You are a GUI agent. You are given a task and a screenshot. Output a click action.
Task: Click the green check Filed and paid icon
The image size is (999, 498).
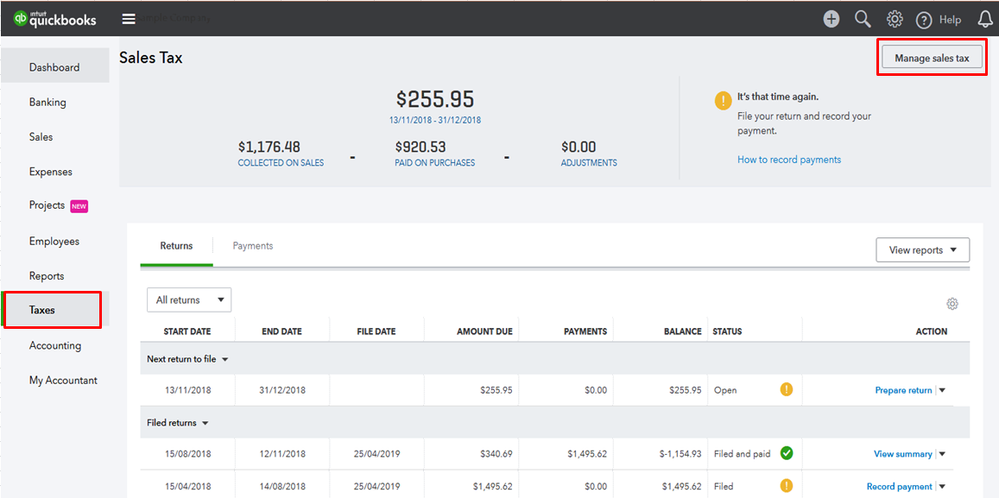coord(786,453)
